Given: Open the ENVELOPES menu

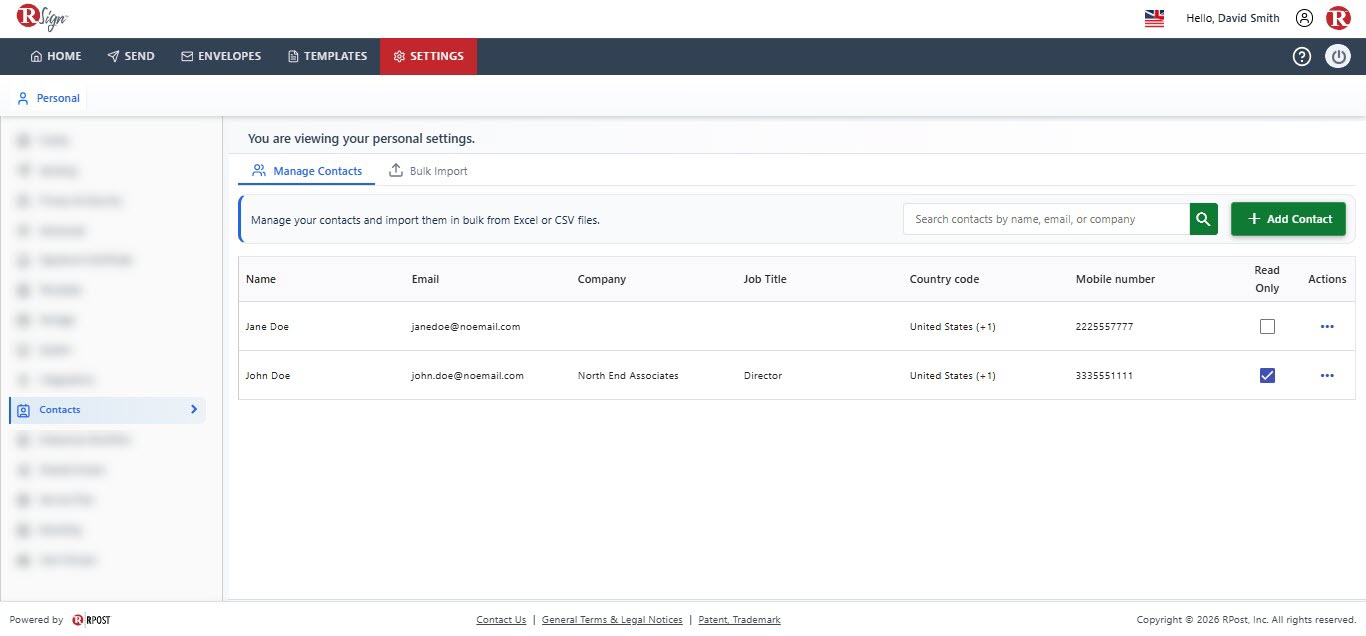Looking at the screenshot, I should point(221,56).
